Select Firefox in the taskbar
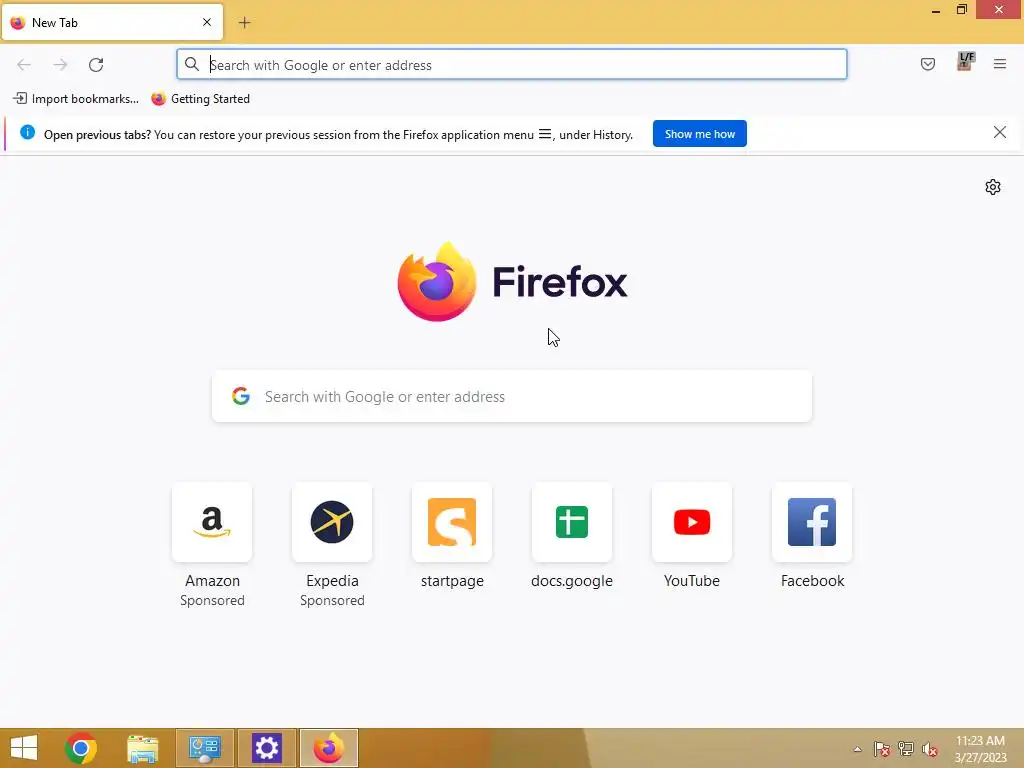Viewport: 1024px width, 768px height. [x=328, y=748]
